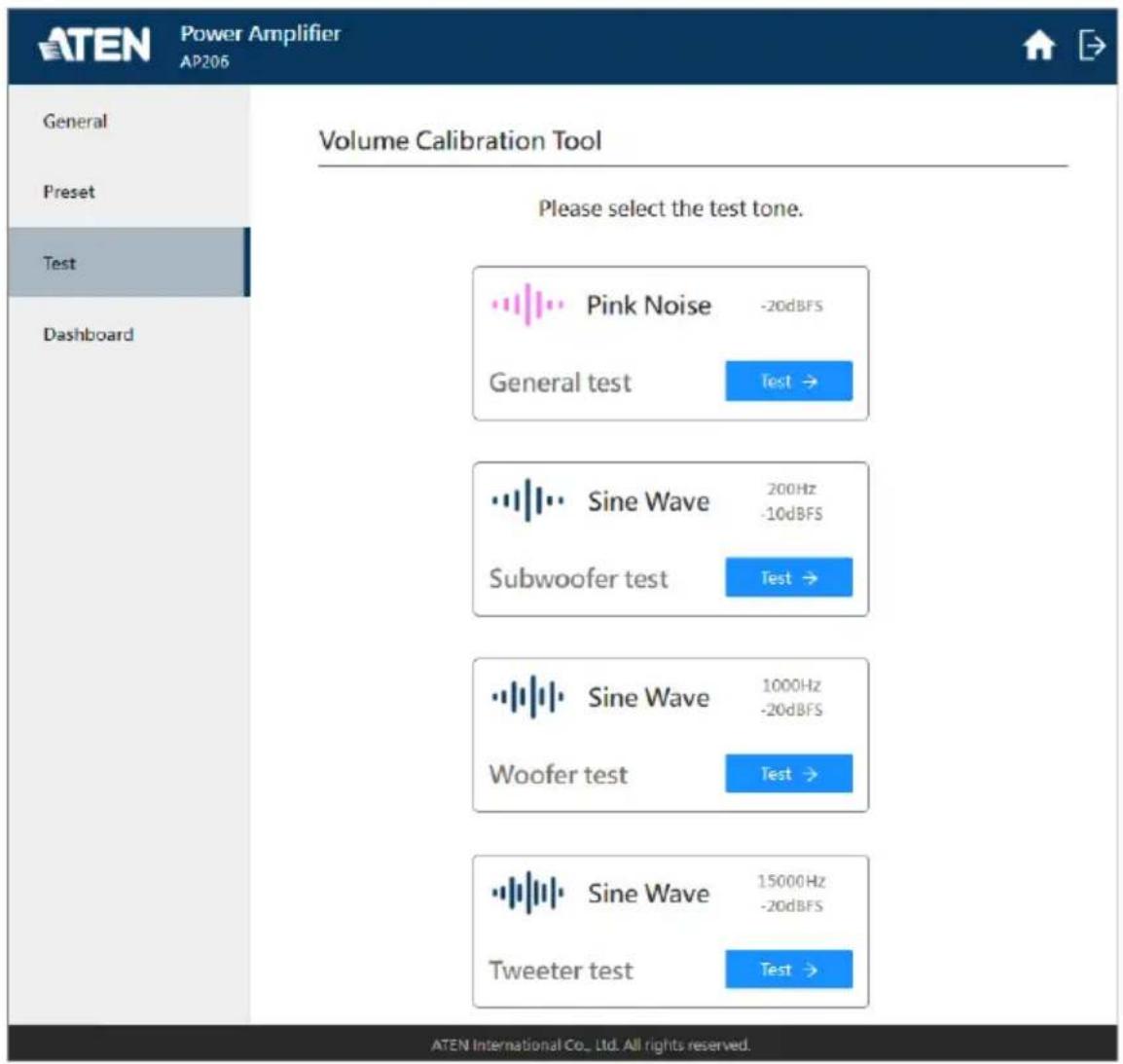Start the Subwoofer test button

click(788, 577)
